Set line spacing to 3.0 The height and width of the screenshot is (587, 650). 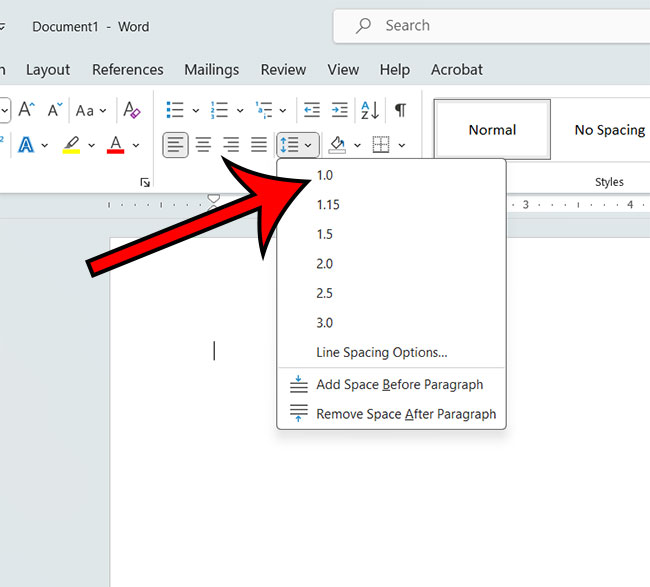point(391,323)
